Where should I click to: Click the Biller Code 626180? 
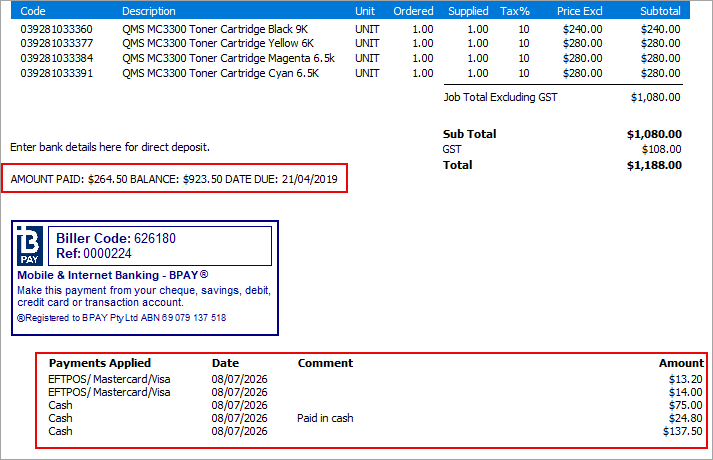tap(116, 238)
